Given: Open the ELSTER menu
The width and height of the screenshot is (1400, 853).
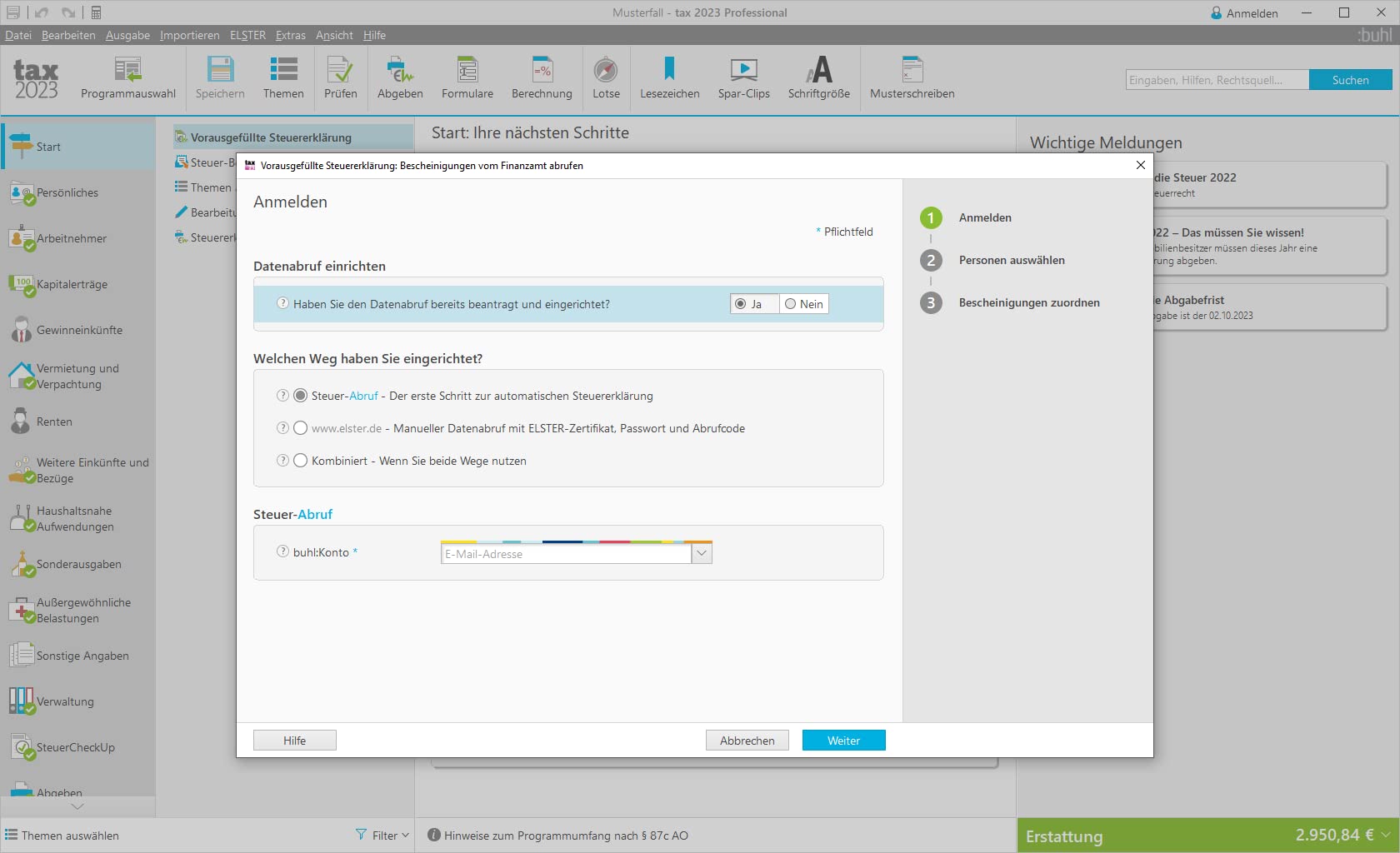Looking at the screenshot, I should tap(247, 35).
